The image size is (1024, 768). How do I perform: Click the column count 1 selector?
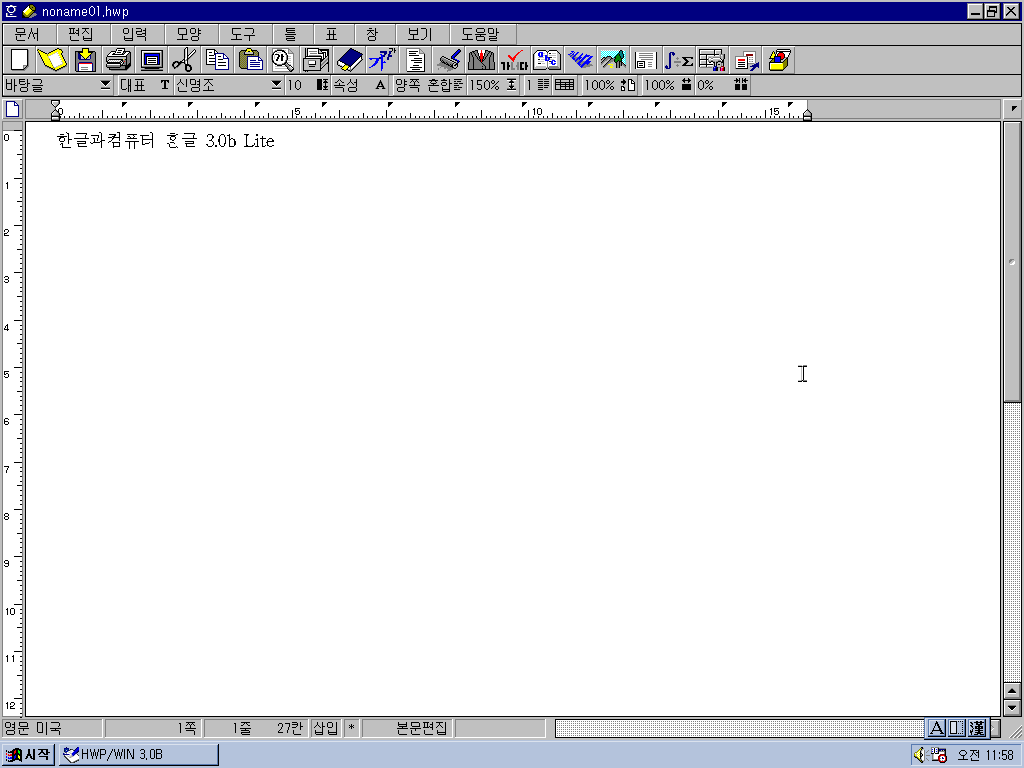538,85
